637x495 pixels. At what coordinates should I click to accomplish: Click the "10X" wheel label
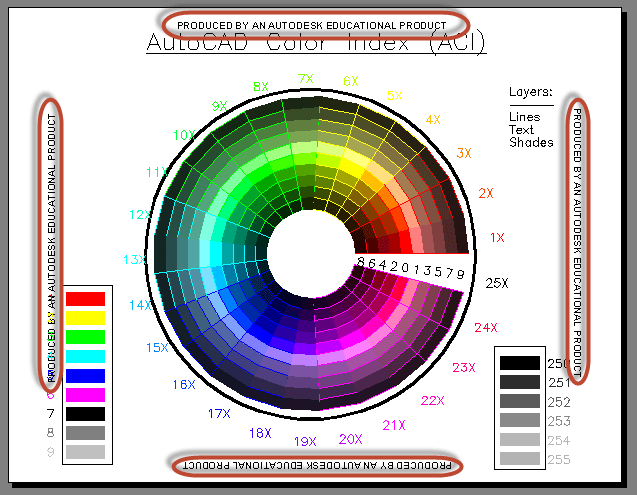[x=184, y=135]
